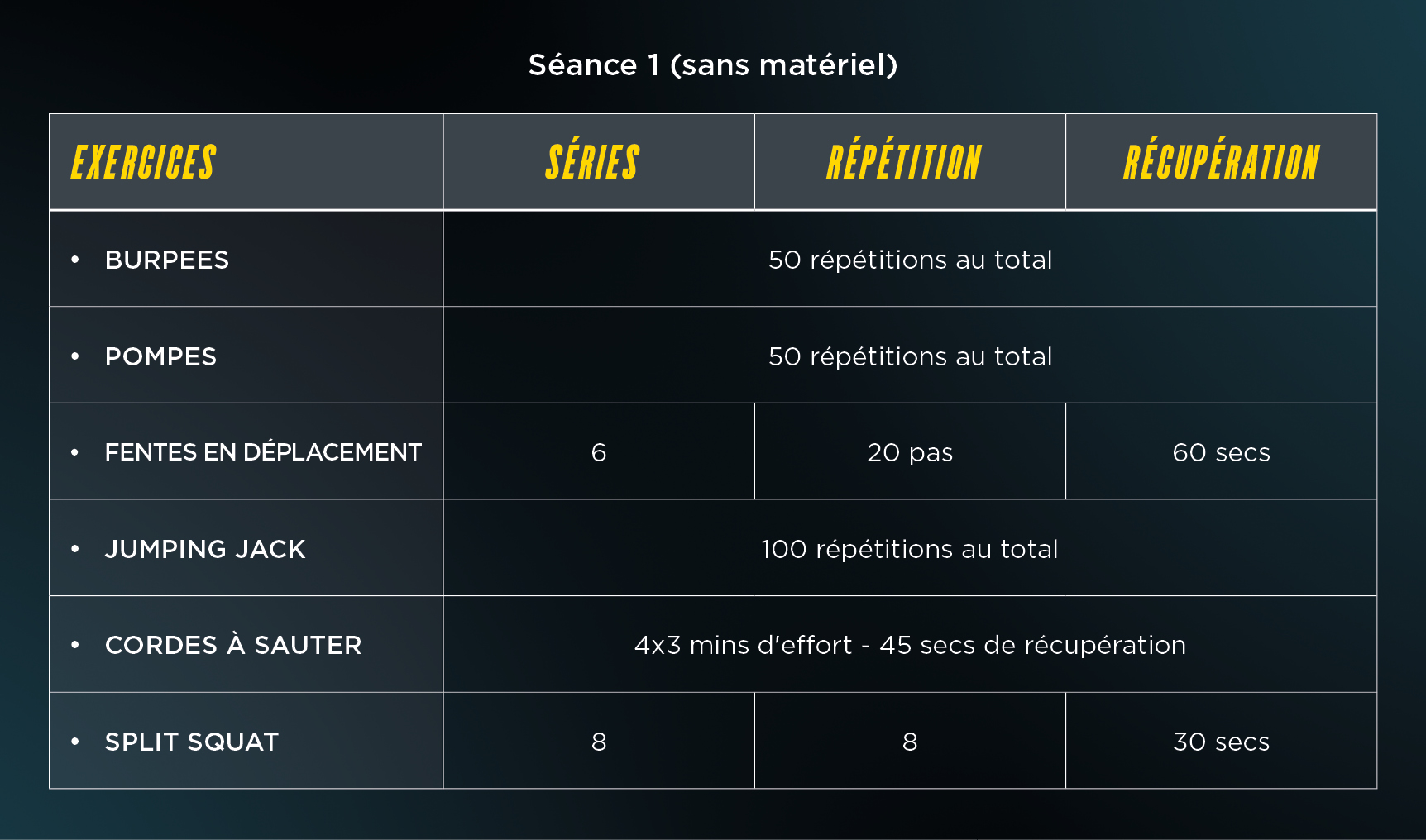
Task: Click the Split Squat series value 8
Action: click(x=599, y=742)
